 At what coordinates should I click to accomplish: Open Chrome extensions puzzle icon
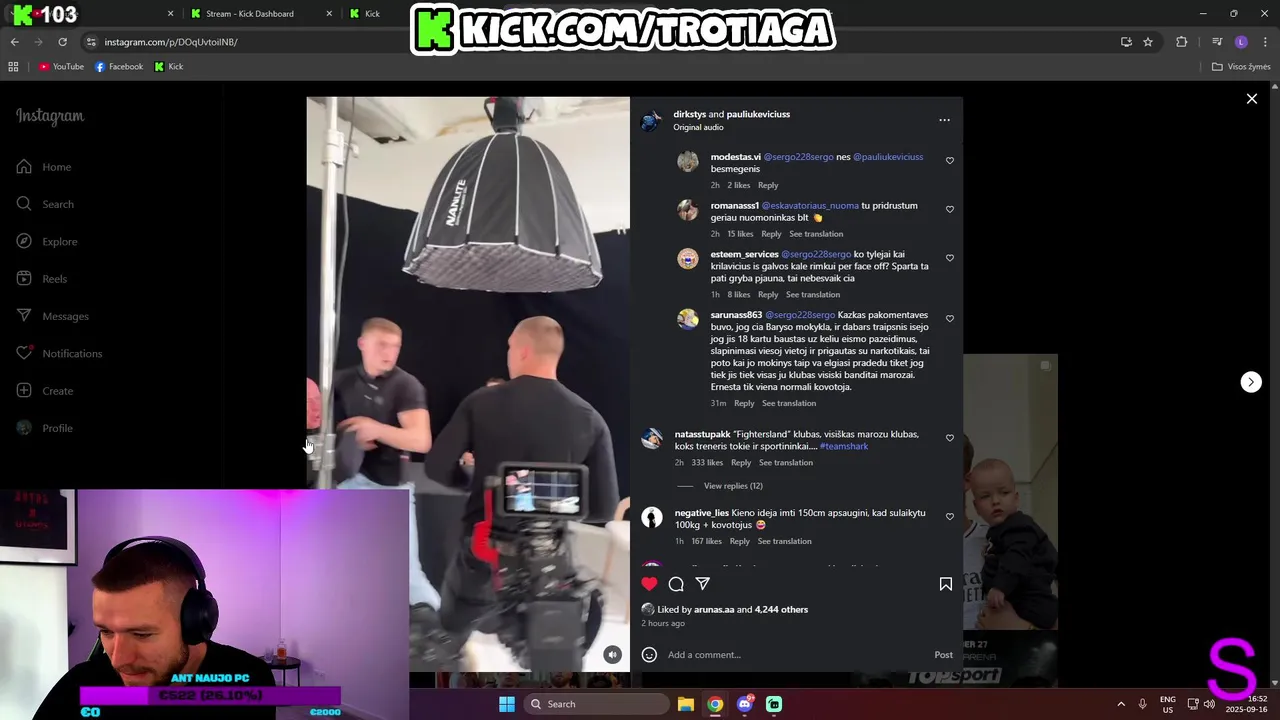(1182, 42)
